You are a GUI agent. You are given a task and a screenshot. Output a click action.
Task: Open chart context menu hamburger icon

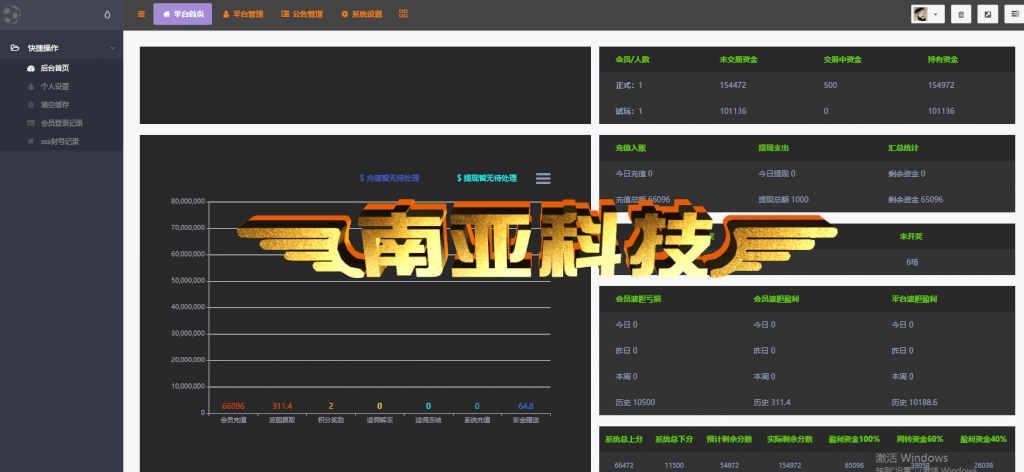[x=543, y=178]
